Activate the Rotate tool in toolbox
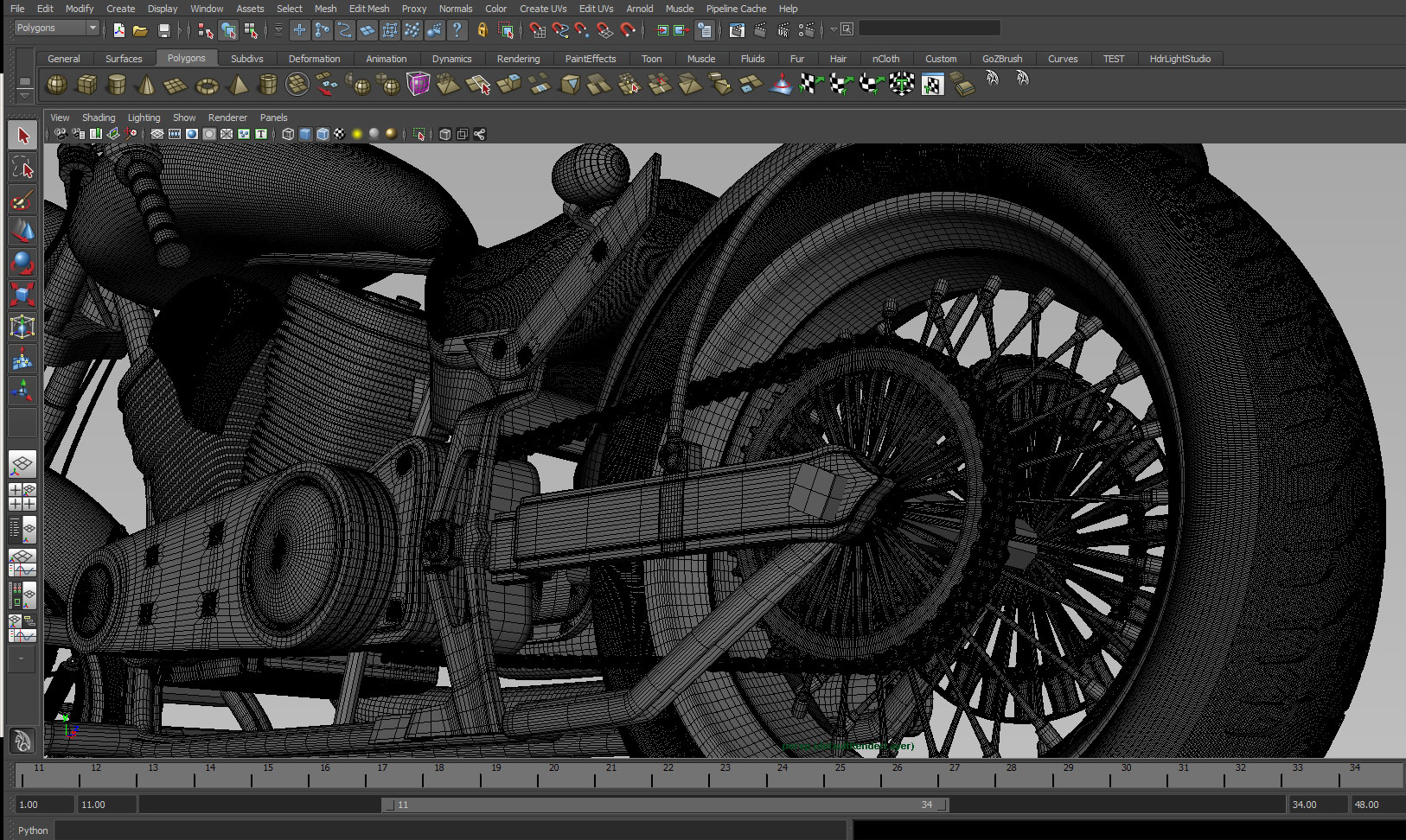 coord(22,263)
